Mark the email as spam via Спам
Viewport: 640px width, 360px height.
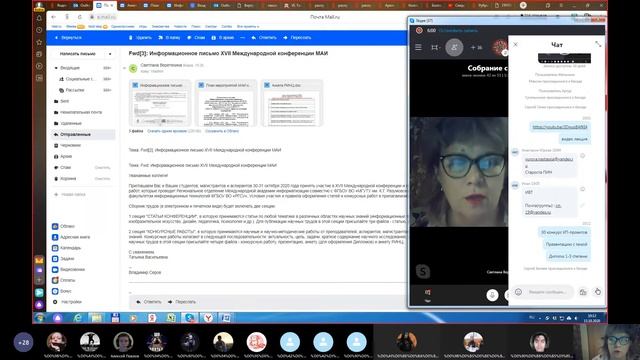coord(196,38)
